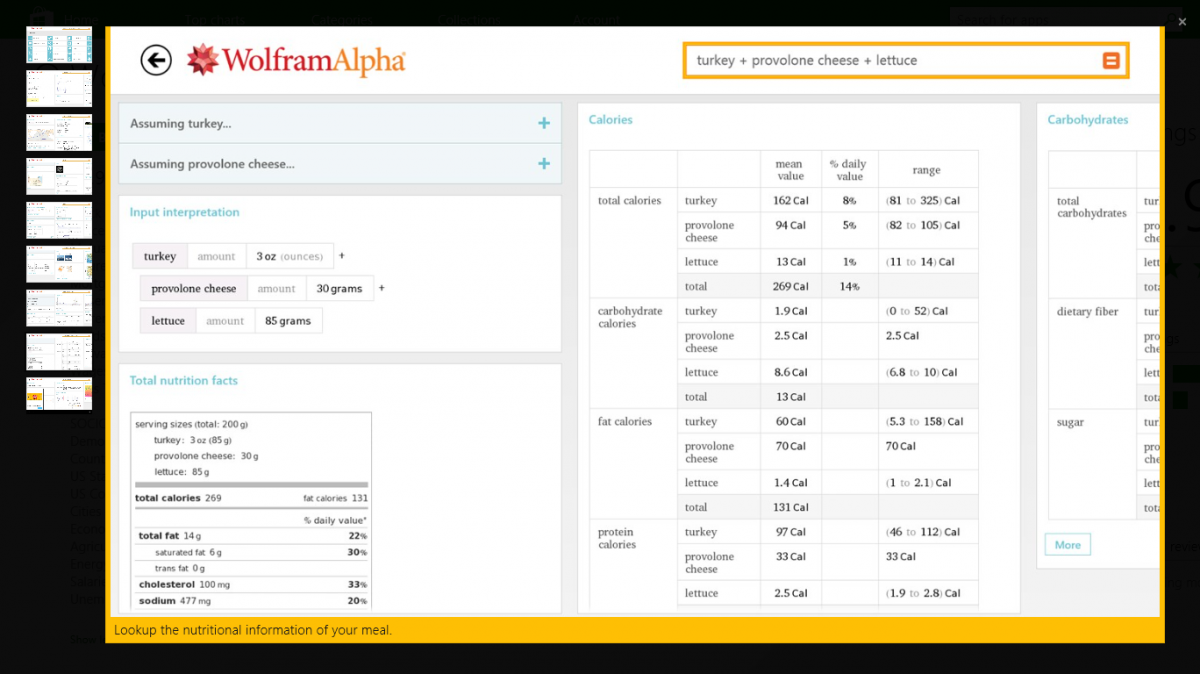Open the second thumbnail in the screenshot strip

pos(59,88)
